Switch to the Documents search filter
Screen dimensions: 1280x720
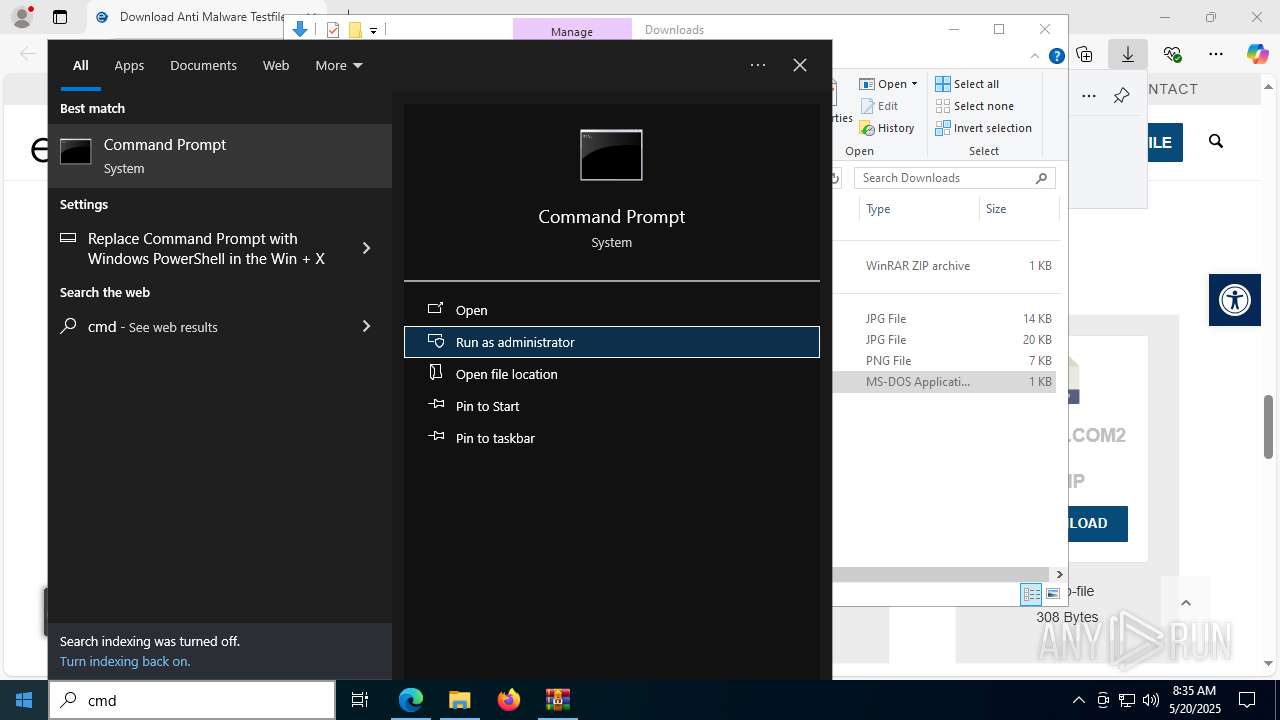(203, 65)
